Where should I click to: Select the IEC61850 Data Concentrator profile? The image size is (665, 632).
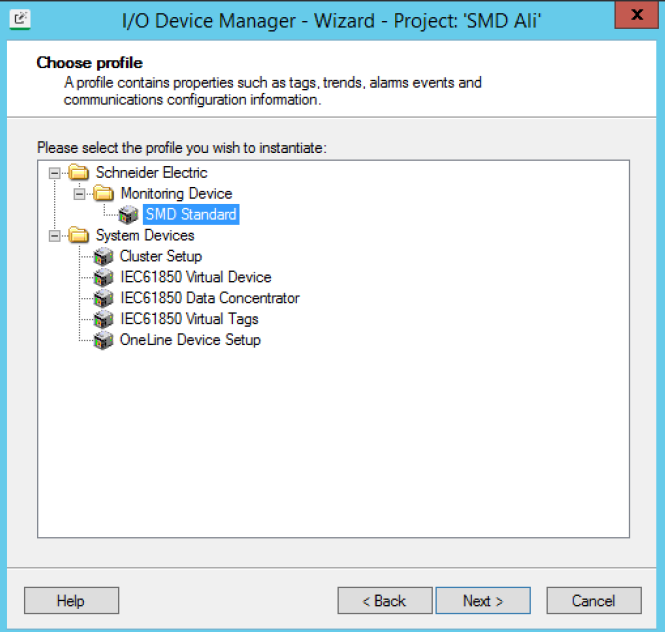click(210, 298)
